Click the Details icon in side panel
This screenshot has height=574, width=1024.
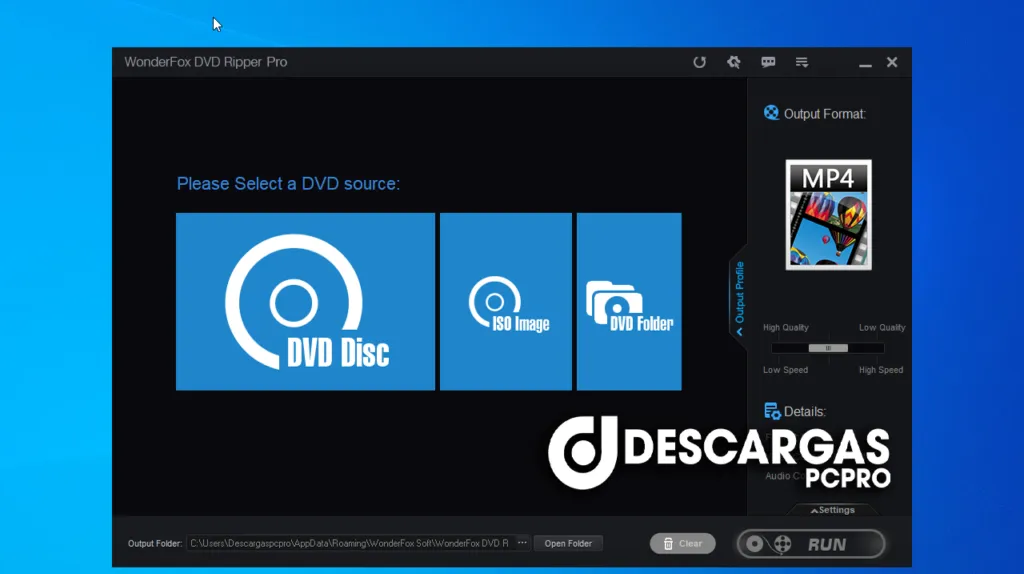point(772,411)
